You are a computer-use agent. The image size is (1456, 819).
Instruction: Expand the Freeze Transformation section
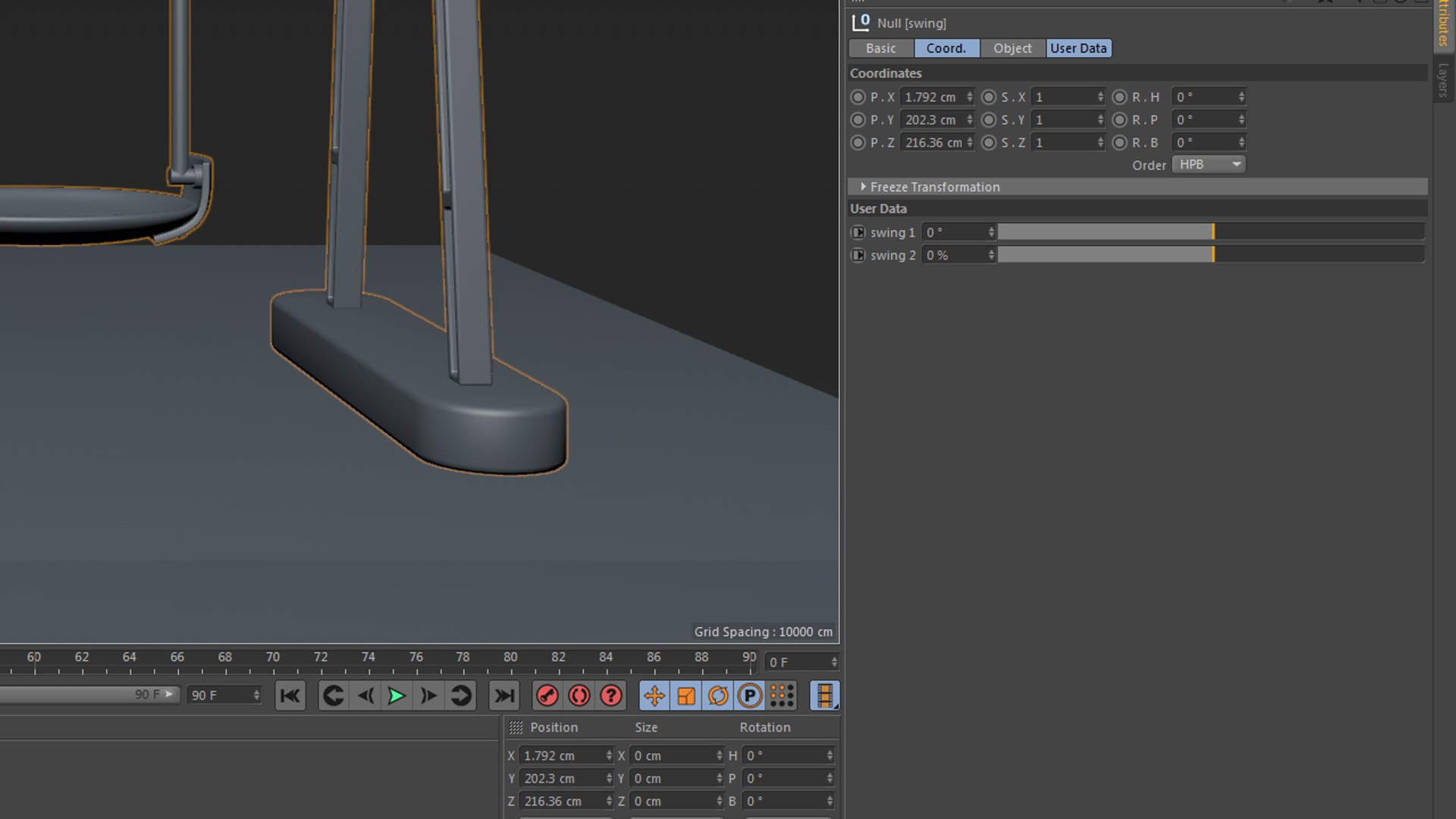coord(863,187)
